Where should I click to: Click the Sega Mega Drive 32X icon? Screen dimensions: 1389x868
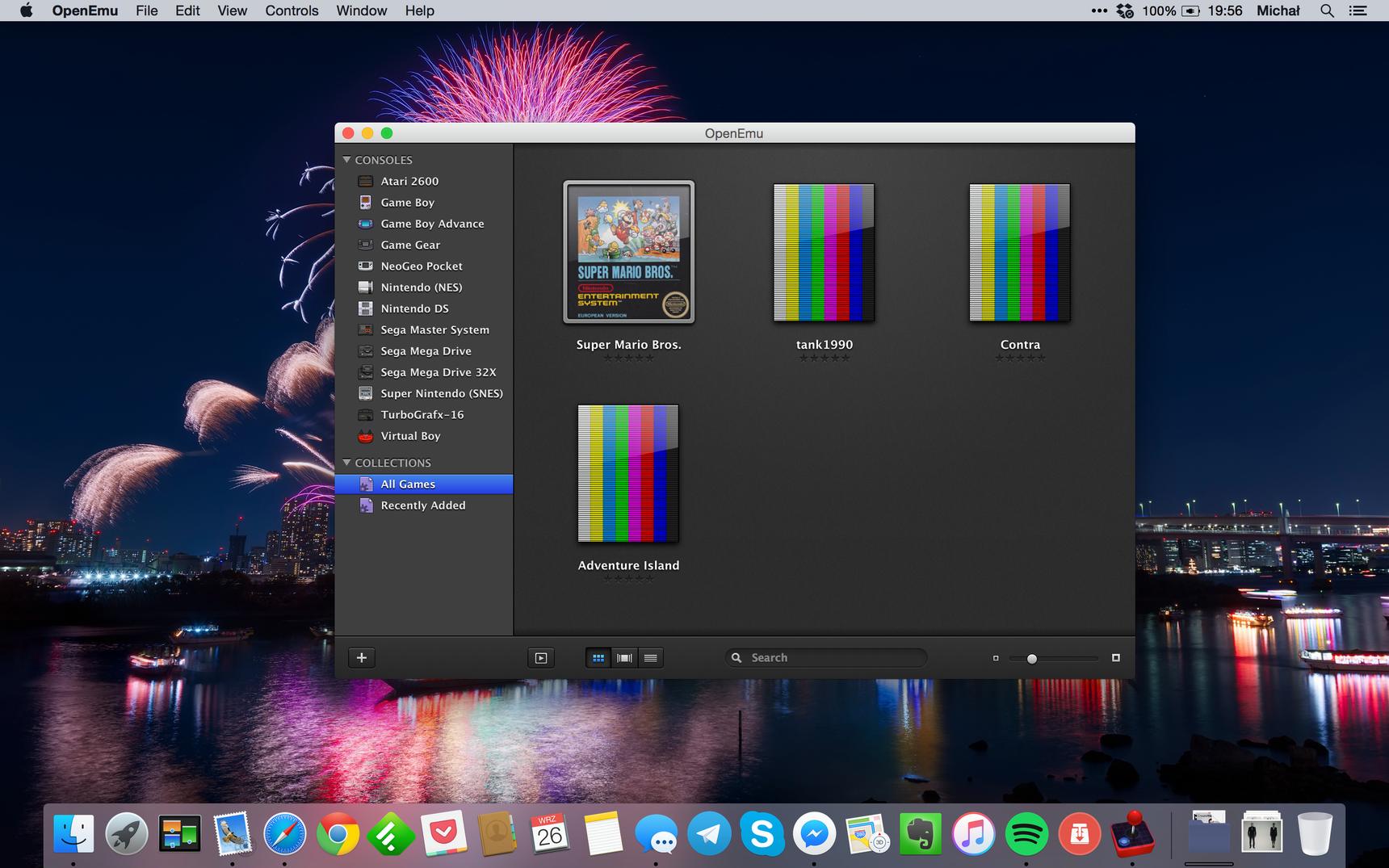coord(366,372)
